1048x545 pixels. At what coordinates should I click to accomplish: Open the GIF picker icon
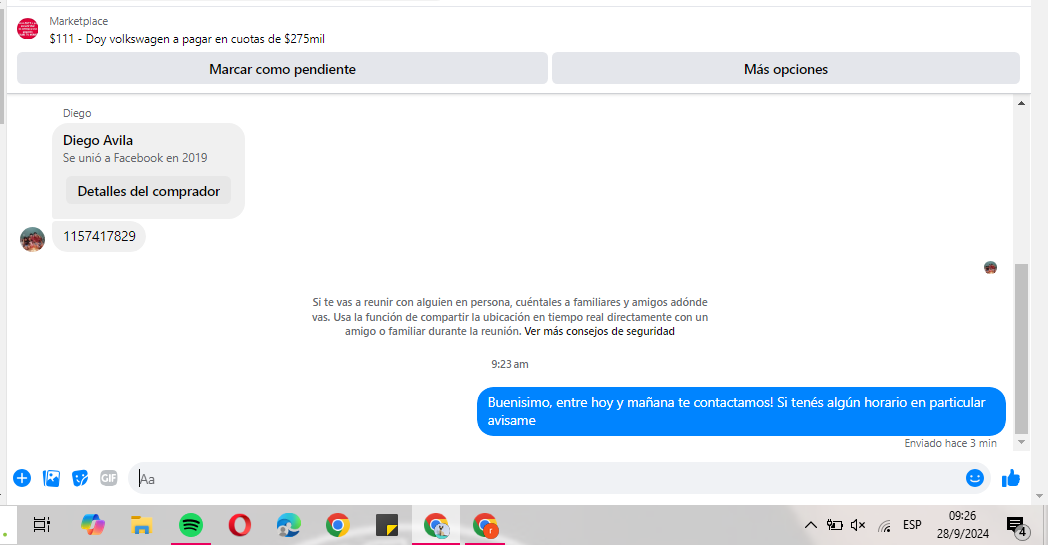pos(109,478)
